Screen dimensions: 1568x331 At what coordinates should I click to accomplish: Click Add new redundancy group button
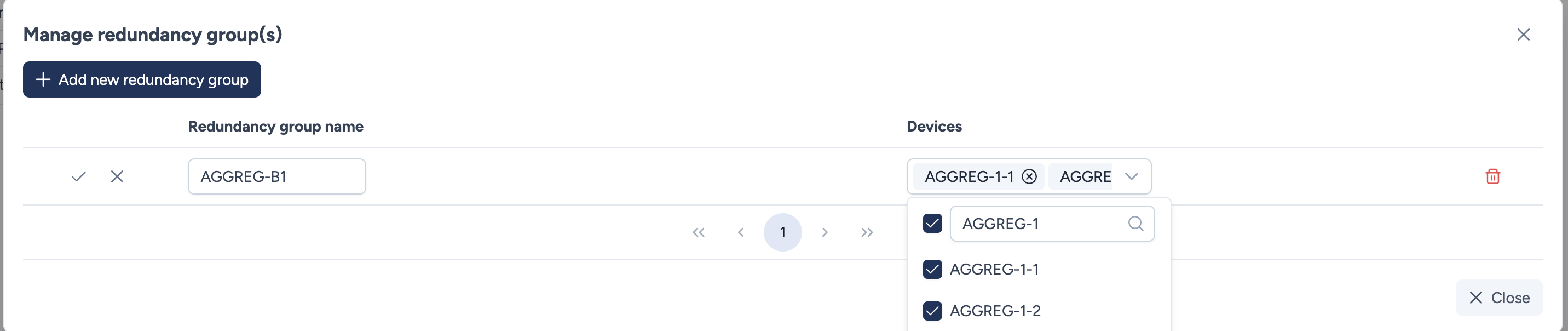tap(142, 80)
